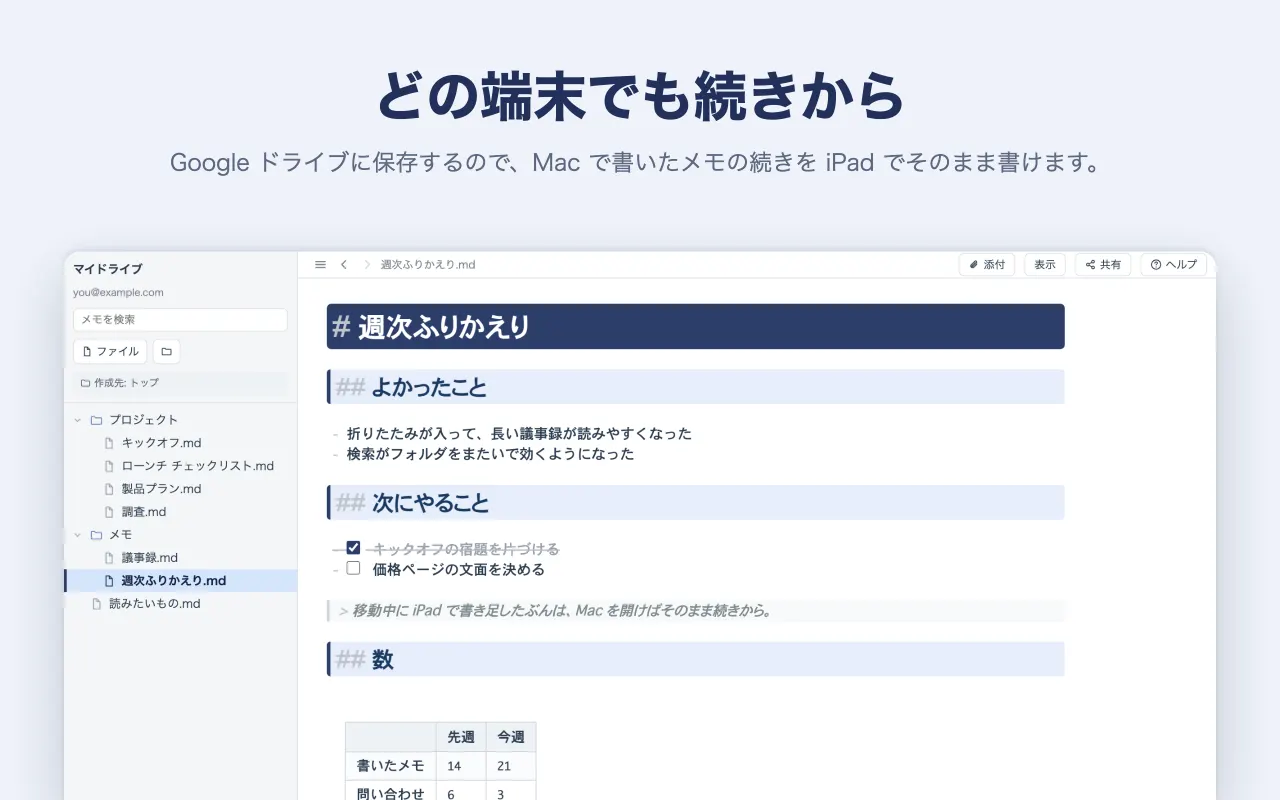The width and height of the screenshot is (1280, 800).
Task: Click the メモを検索 search field
Action: coord(180,320)
